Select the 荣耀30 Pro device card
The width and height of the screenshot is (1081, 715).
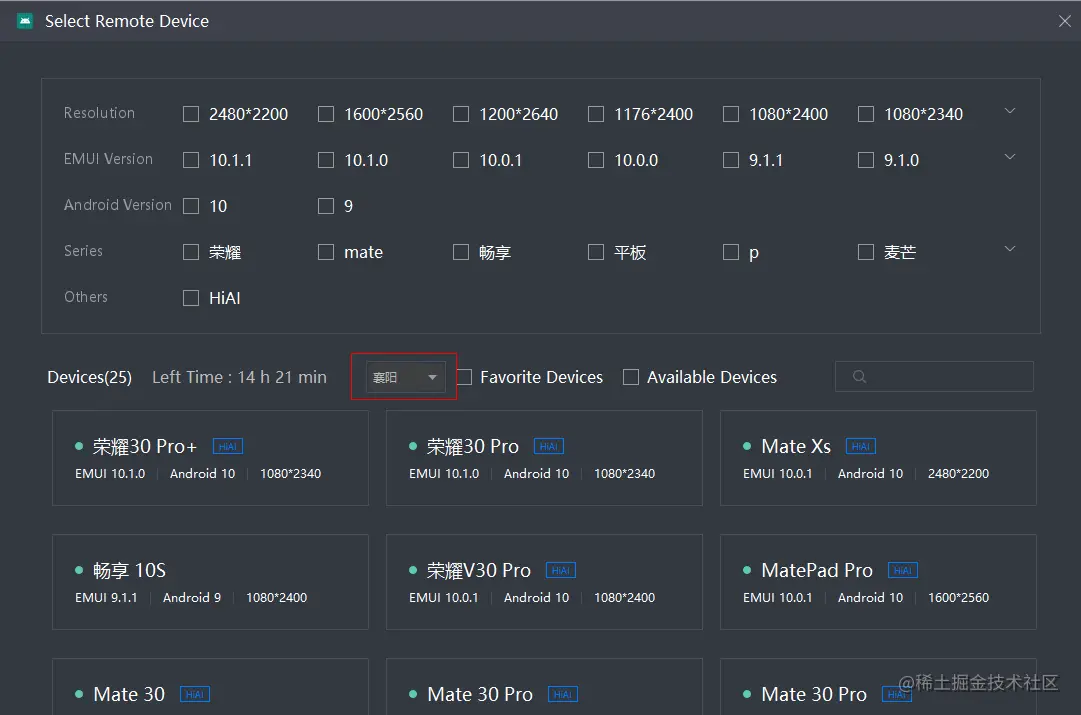pos(545,459)
